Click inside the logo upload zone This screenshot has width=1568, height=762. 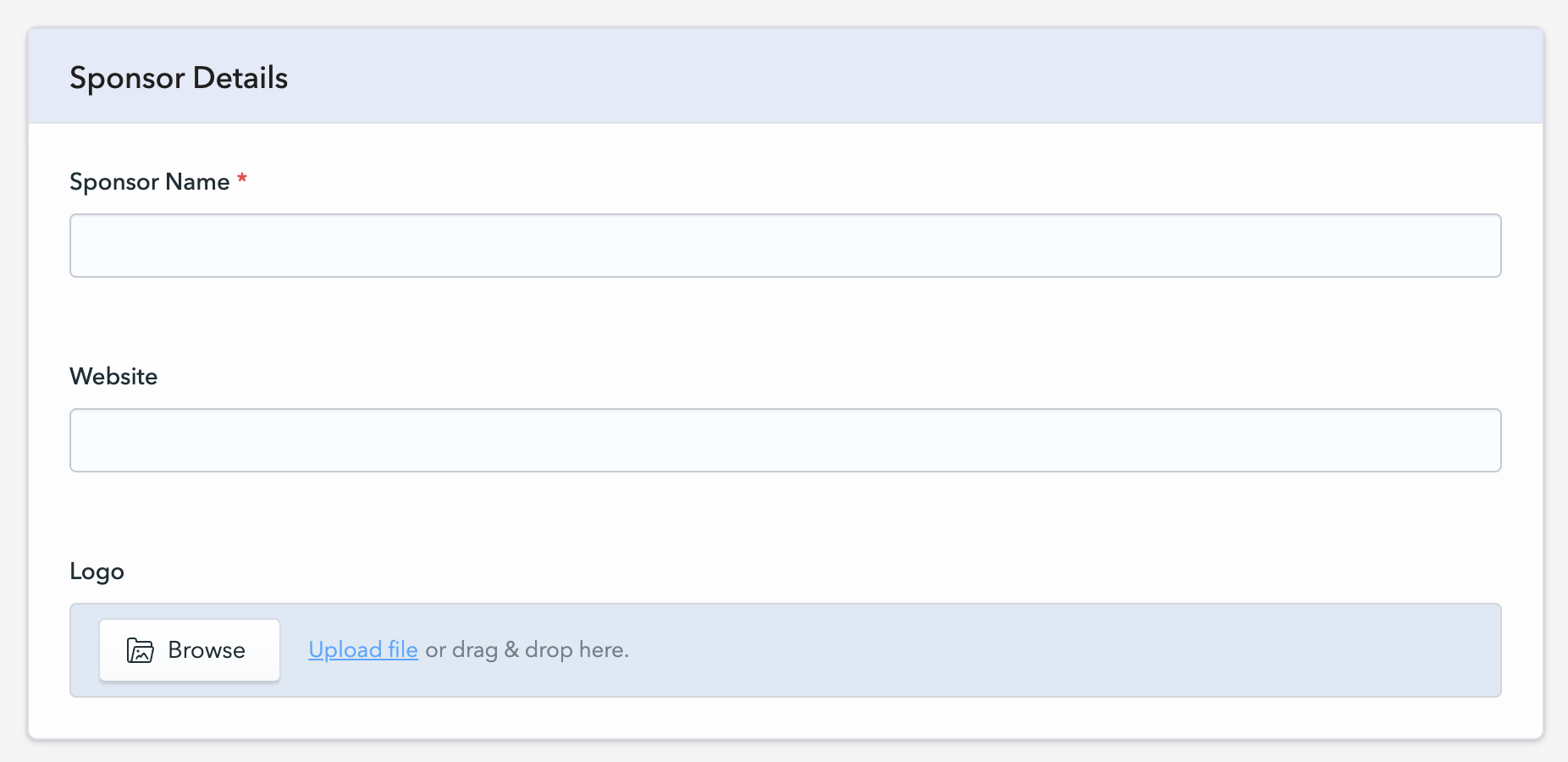click(x=931, y=650)
